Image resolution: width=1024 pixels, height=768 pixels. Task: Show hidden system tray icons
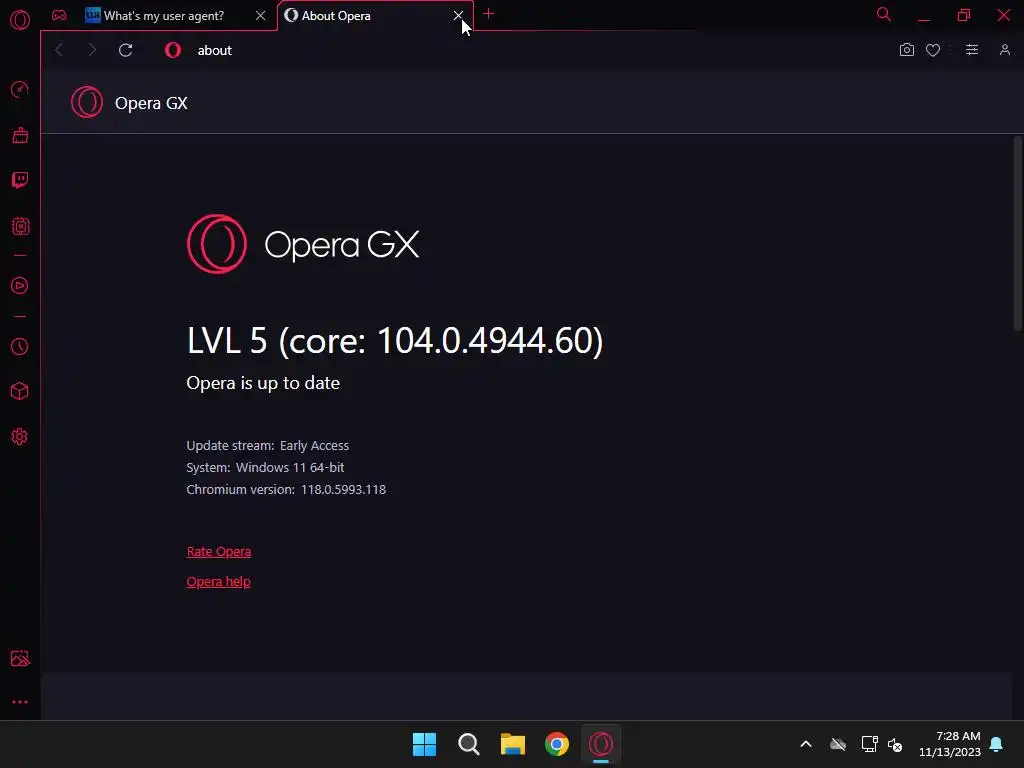pyautogui.click(x=806, y=744)
